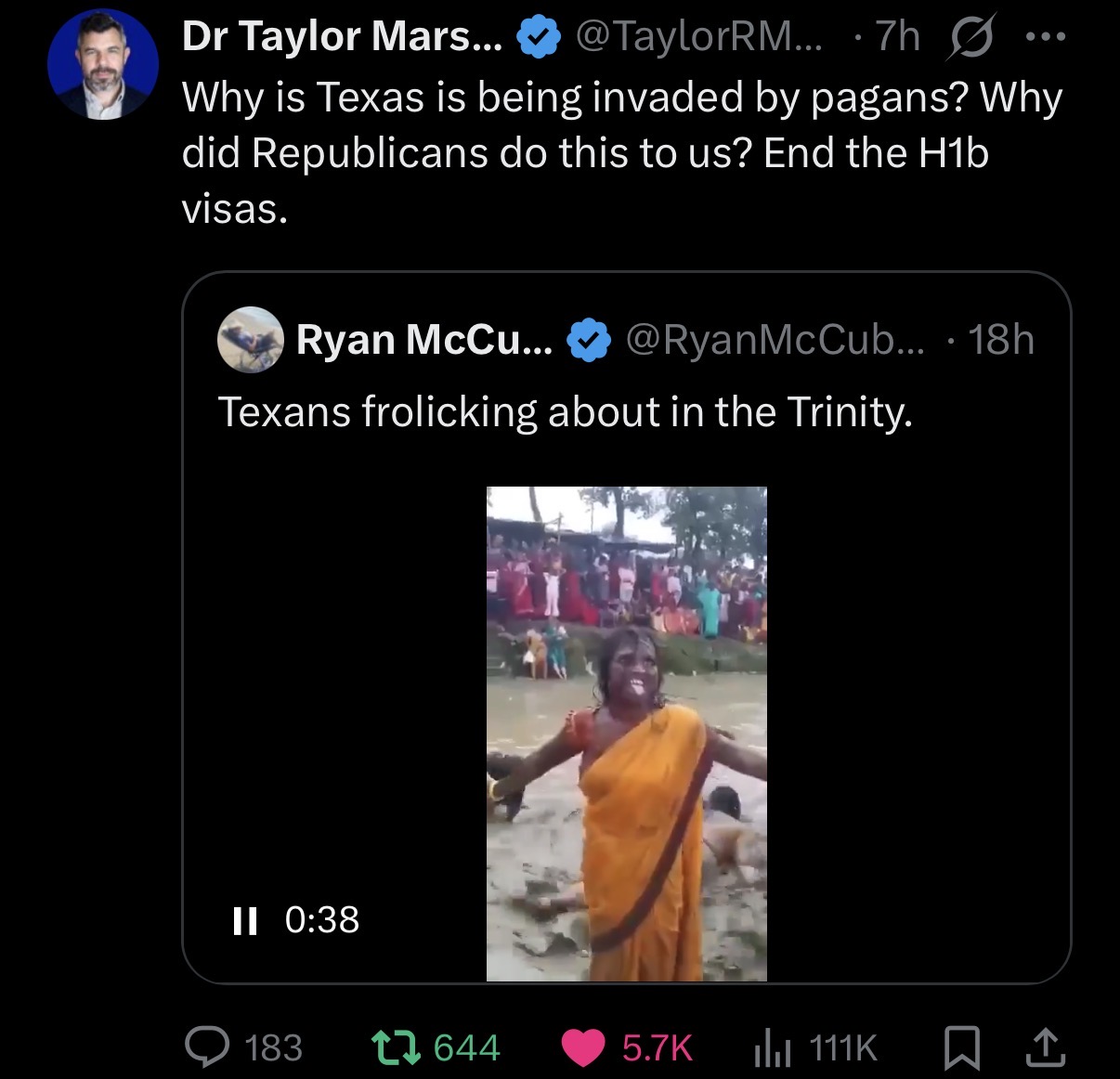Click the Dr Taylor Mars display name
The width and height of the screenshot is (1120, 1079).
(343, 37)
